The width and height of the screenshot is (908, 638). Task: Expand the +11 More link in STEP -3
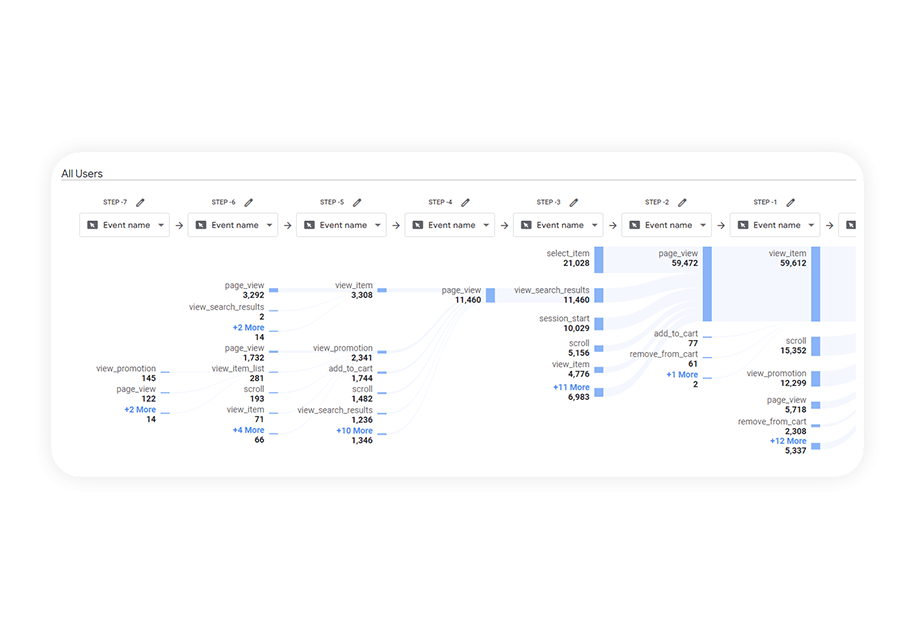point(571,387)
